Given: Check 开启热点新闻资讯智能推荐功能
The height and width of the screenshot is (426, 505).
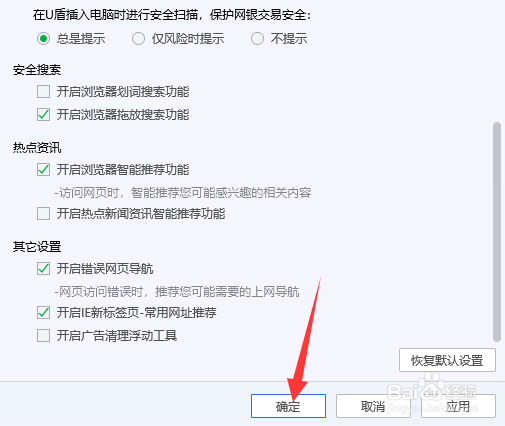Looking at the screenshot, I should tap(43, 213).
